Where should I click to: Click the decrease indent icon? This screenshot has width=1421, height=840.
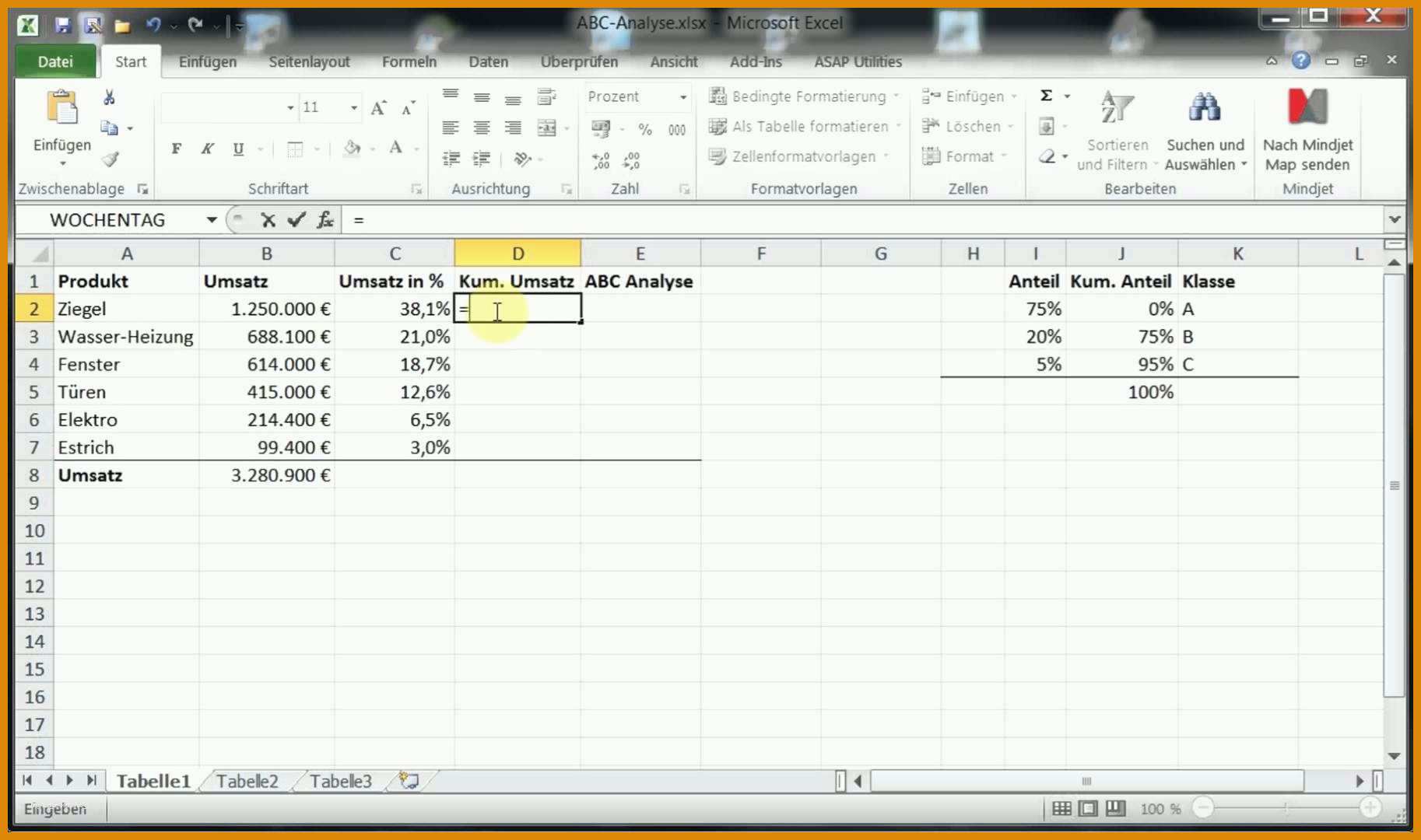coord(451,159)
